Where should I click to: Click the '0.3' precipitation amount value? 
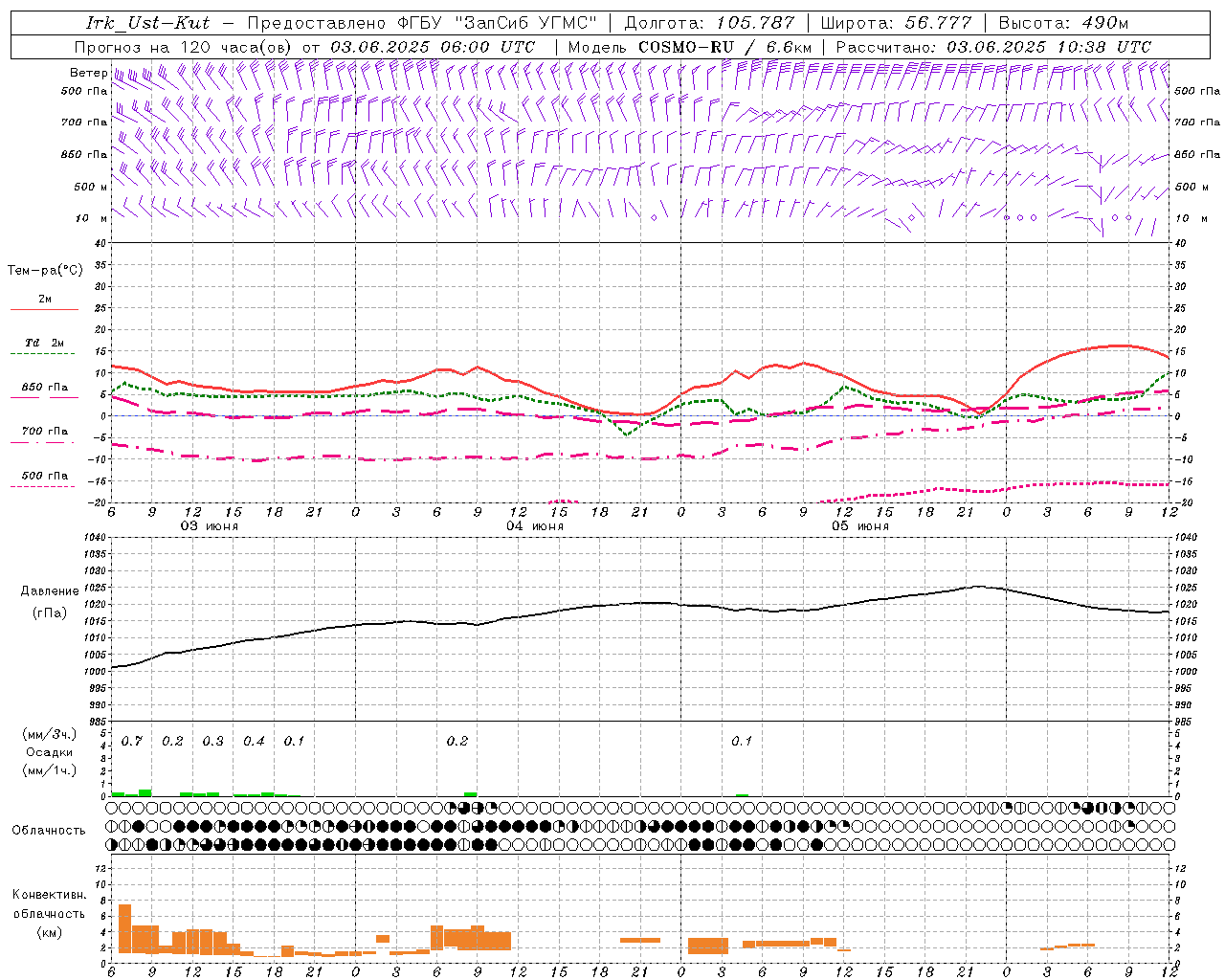click(212, 742)
